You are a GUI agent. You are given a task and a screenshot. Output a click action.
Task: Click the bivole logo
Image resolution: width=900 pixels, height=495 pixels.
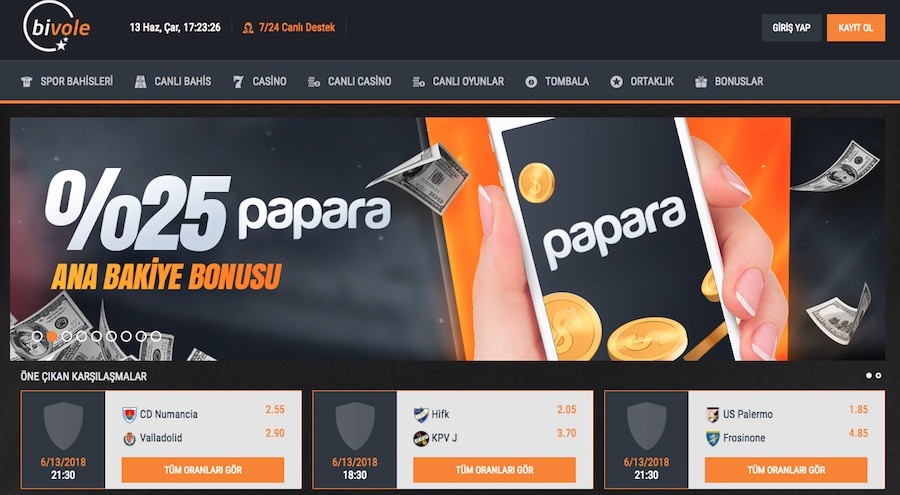click(56, 27)
